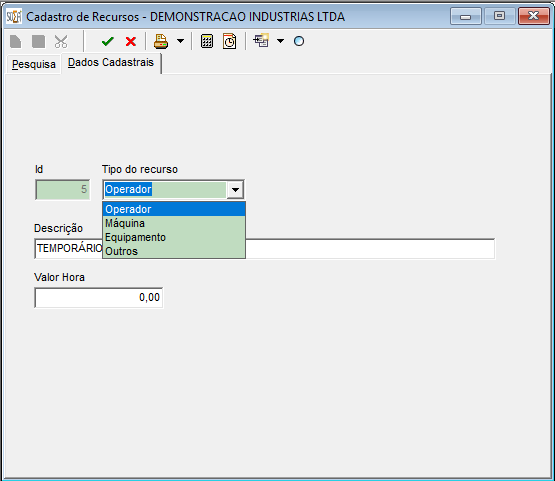This screenshot has width=555, height=481.
Task: Click the gray save square icon
Action: 38,41
